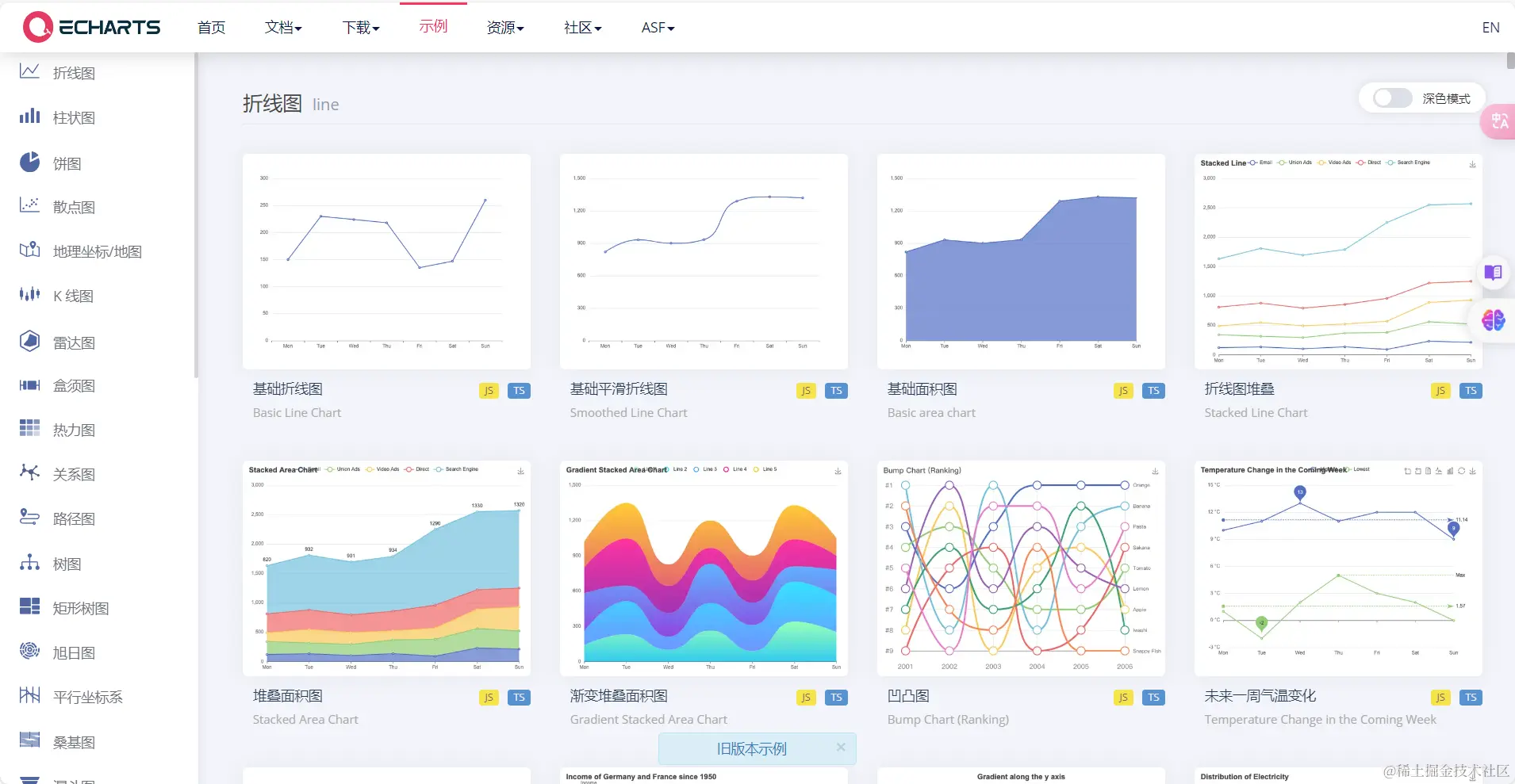Select the 柱状图 bar chart sidebar icon
This screenshot has width=1515, height=784.
pyautogui.click(x=29, y=117)
